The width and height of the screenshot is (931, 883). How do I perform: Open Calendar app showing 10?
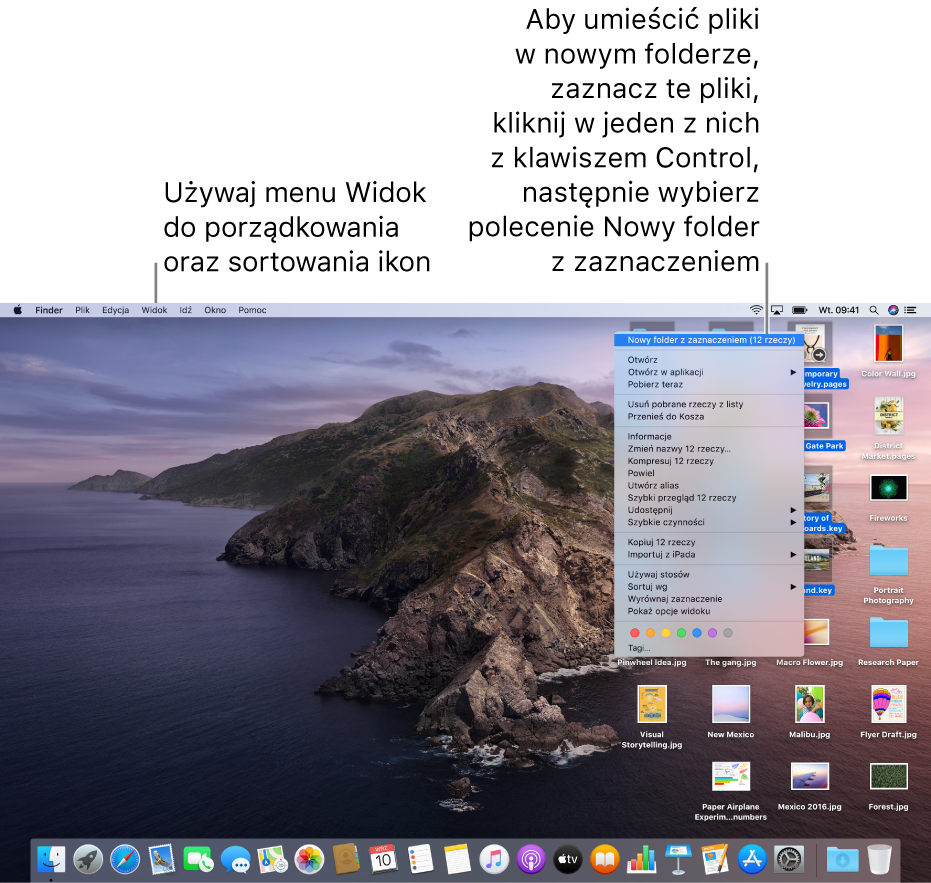tap(383, 859)
